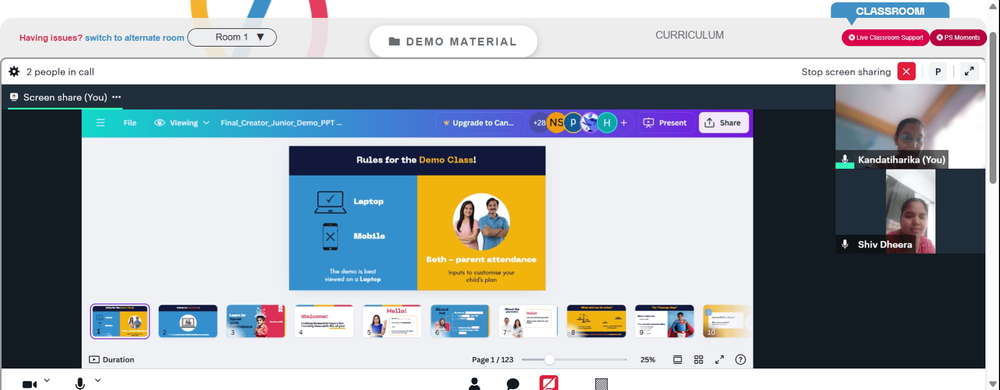Screen dimensions: 1000x390
Task: Click the PS Moments button
Action: pos(958,38)
